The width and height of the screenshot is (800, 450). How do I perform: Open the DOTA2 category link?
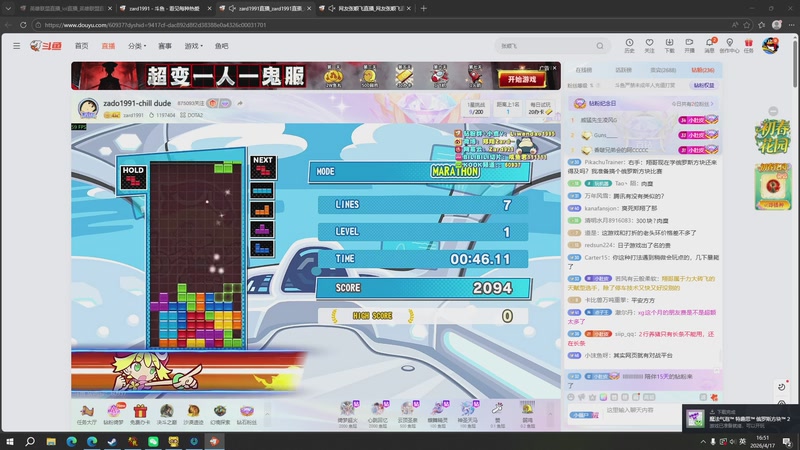(191, 115)
